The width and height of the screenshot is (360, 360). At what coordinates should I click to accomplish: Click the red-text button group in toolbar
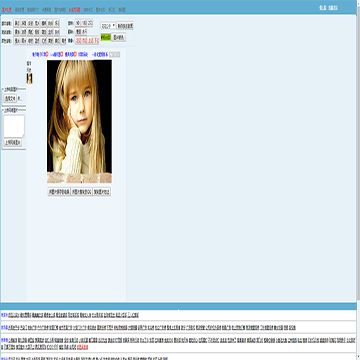point(87,40)
